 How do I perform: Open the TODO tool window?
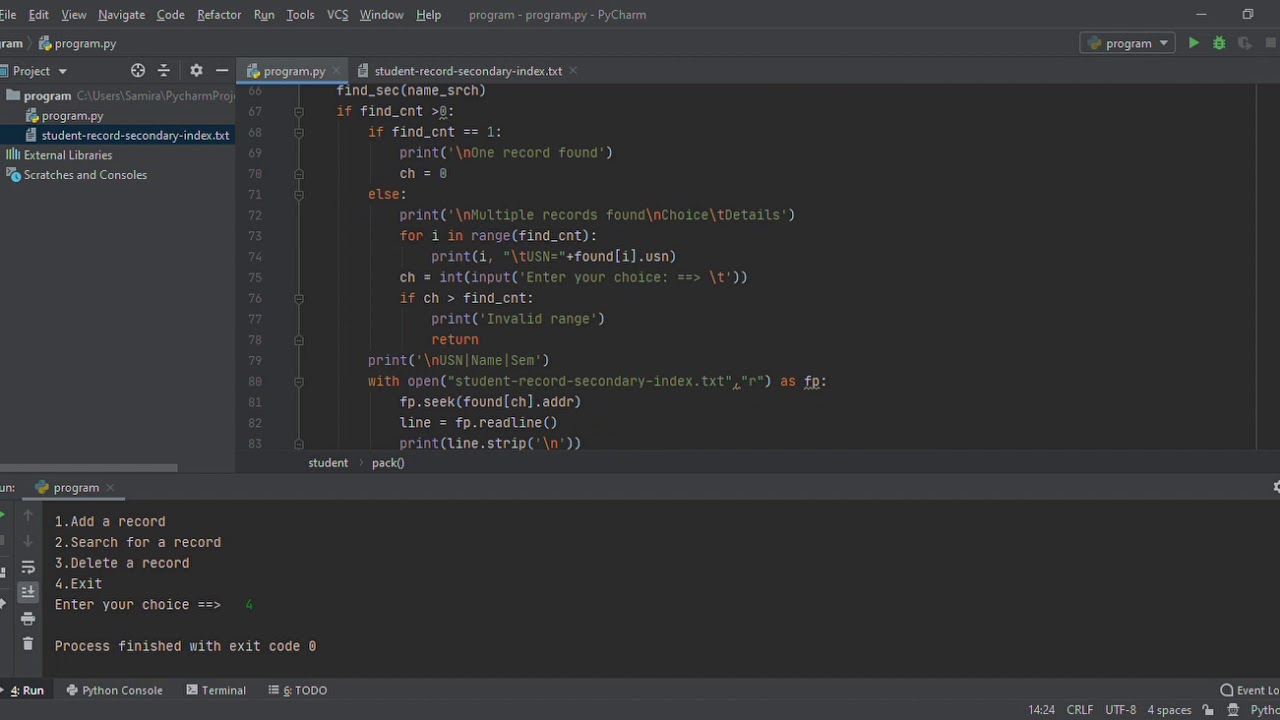(298, 690)
